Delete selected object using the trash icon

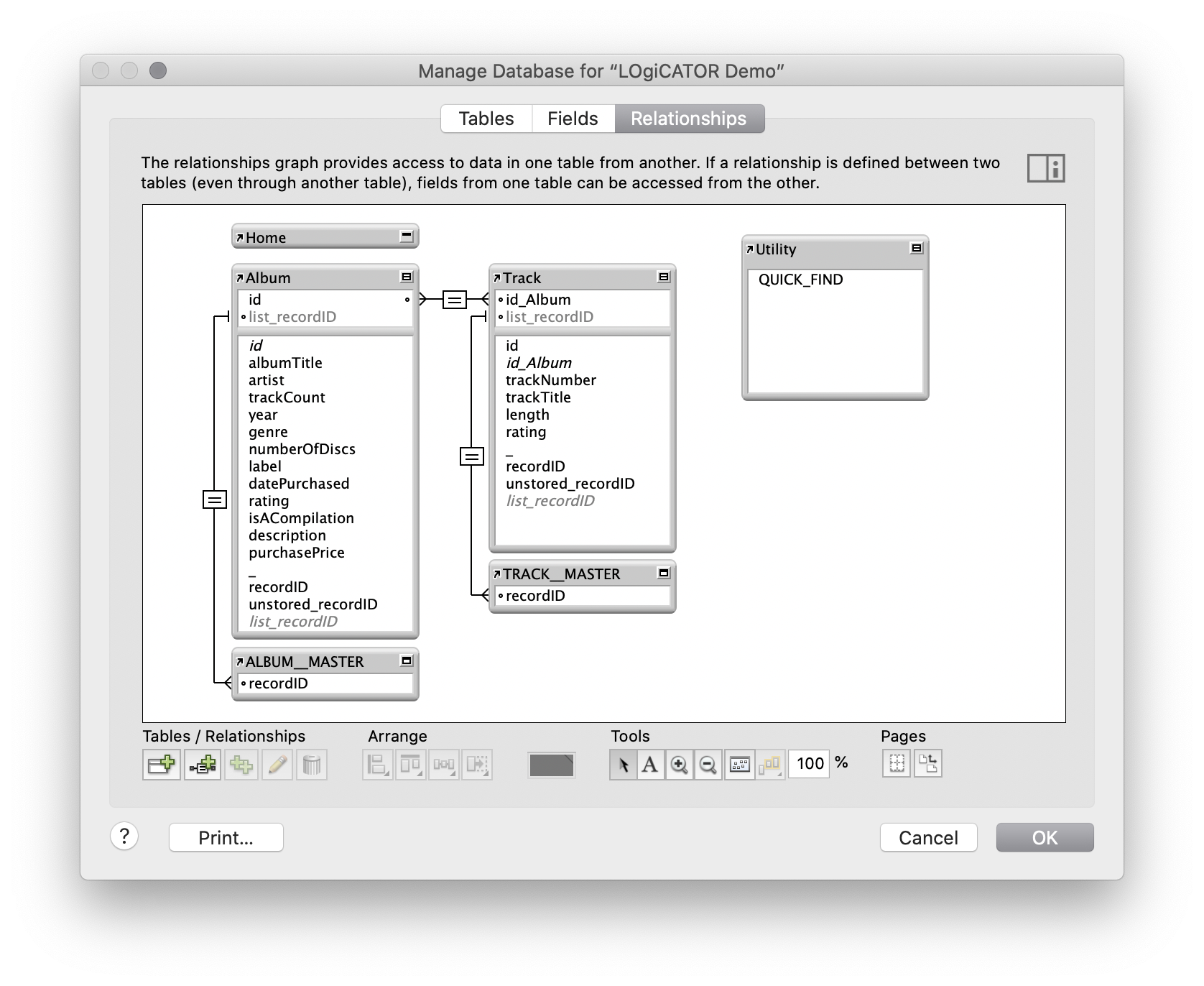[x=311, y=765]
